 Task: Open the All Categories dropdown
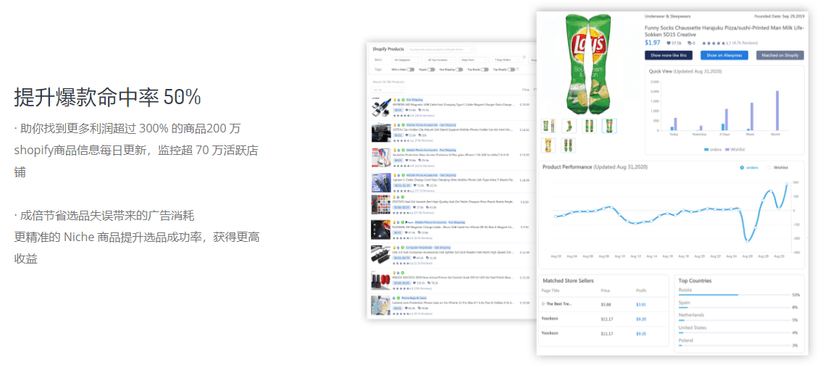[407, 60]
